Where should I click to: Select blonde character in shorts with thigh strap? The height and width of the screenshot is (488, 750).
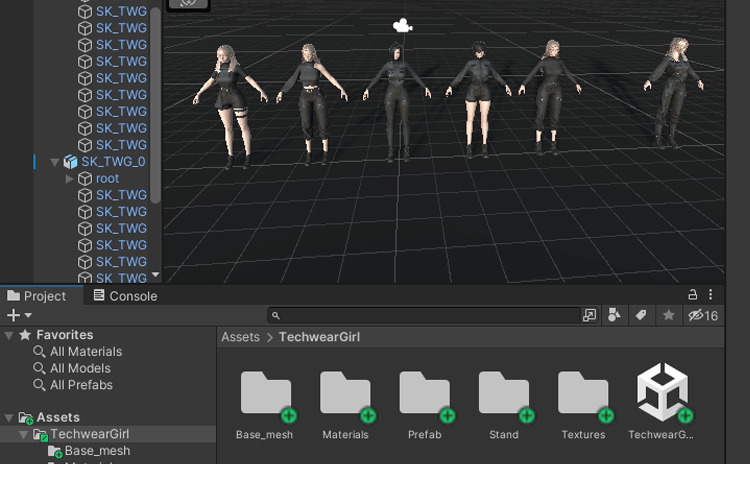231,106
